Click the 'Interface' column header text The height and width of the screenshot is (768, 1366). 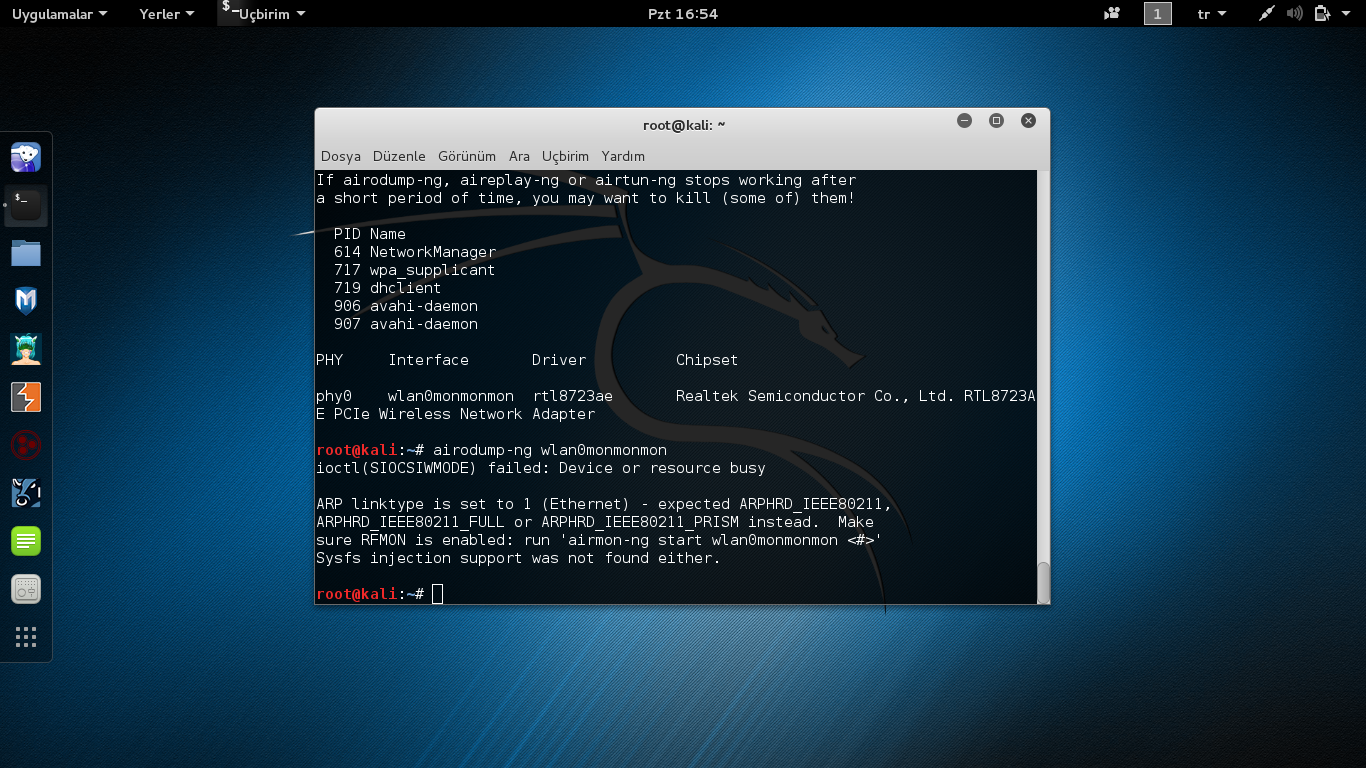pos(429,360)
